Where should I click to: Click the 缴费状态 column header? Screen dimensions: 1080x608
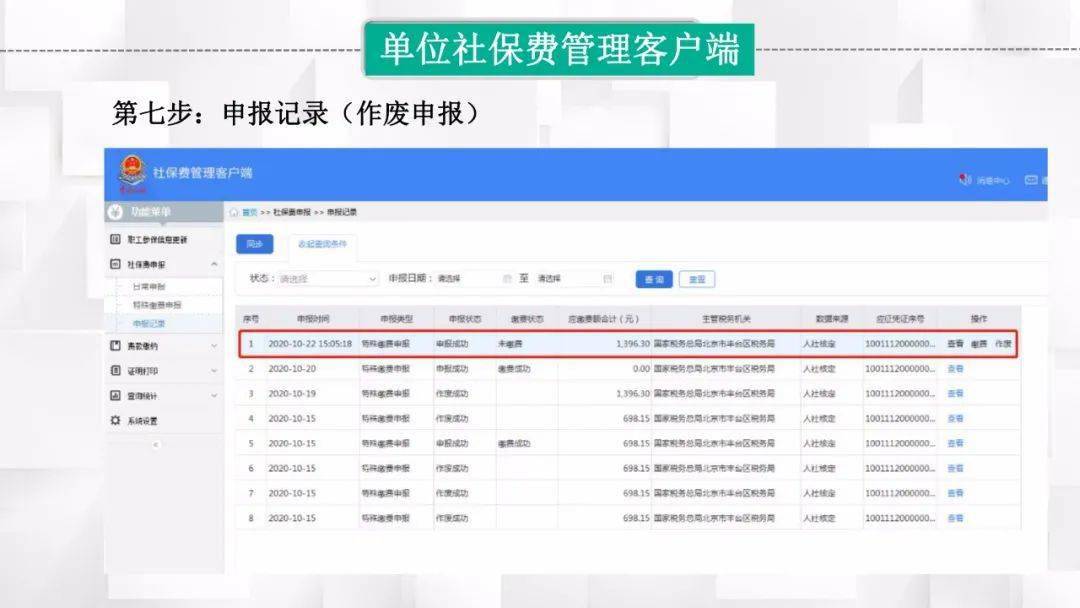527,319
